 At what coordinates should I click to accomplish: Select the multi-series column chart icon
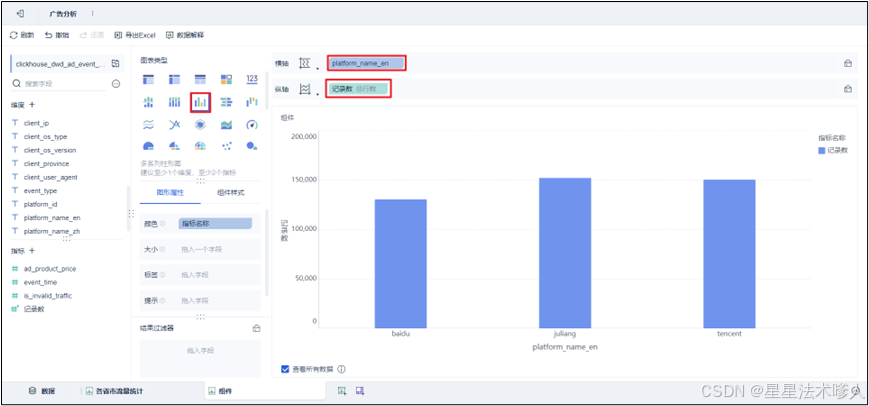[x=200, y=102]
